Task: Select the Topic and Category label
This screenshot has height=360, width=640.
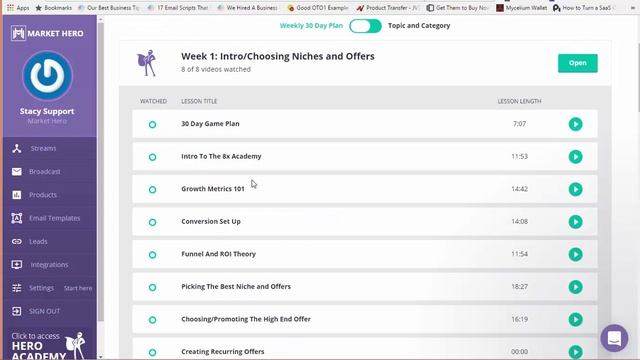Action: coord(419,26)
